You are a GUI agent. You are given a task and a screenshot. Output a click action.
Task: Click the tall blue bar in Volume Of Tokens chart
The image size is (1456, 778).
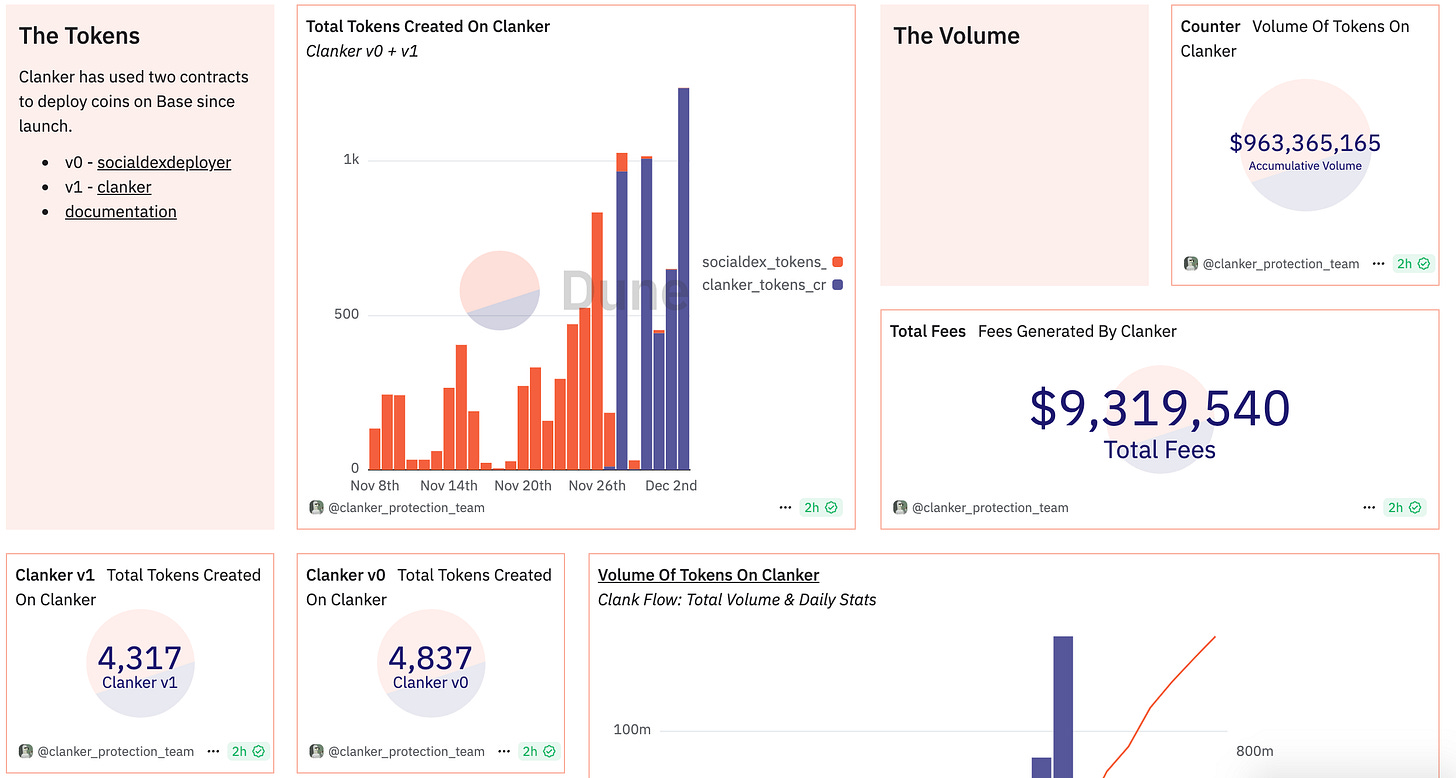(x=1063, y=707)
